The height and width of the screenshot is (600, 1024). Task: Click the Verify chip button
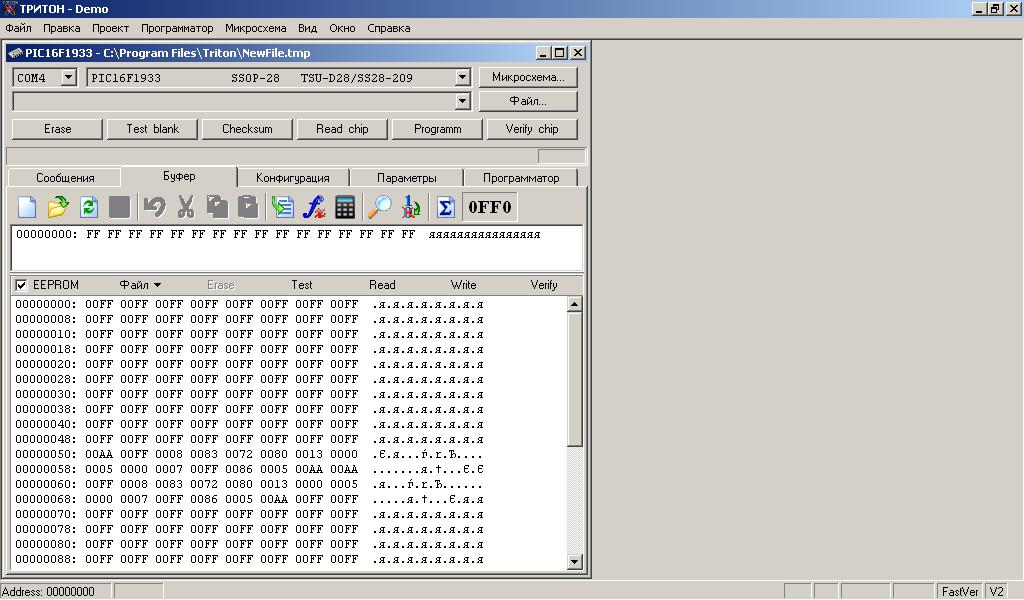532,129
